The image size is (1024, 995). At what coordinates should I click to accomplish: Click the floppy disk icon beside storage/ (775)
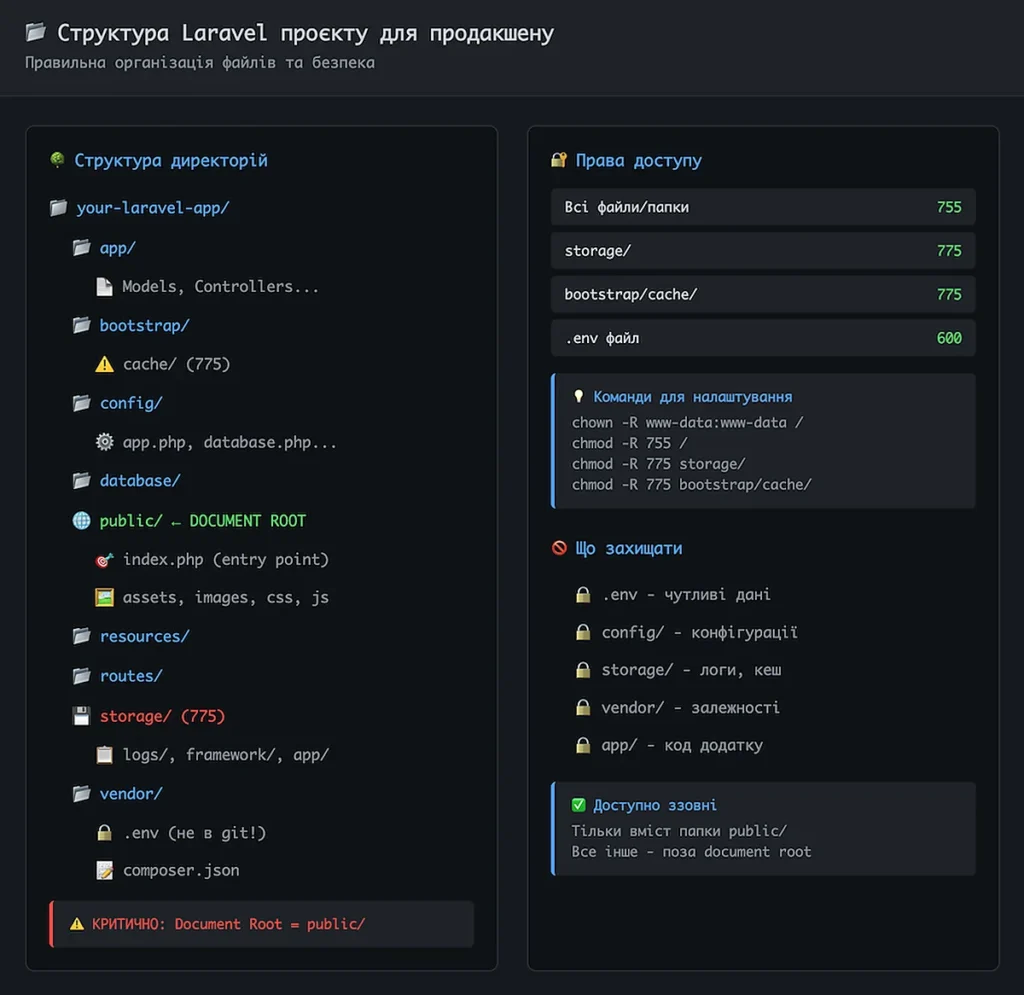83,715
